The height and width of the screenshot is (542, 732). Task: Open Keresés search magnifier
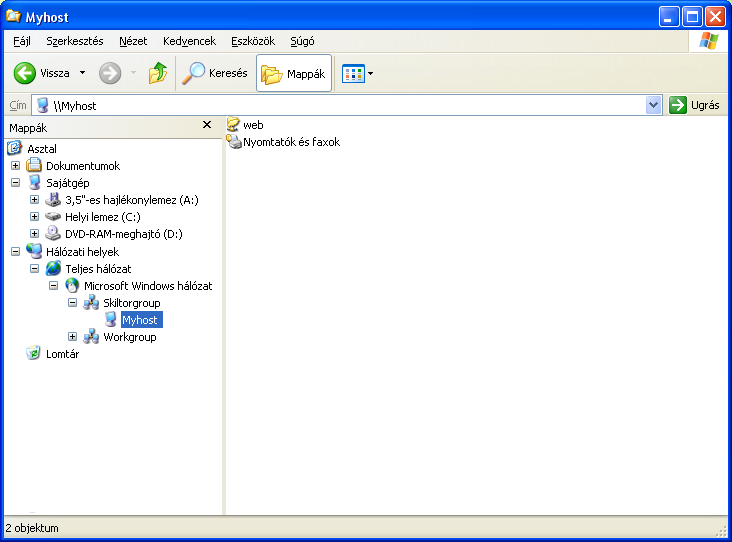tap(193, 73)
